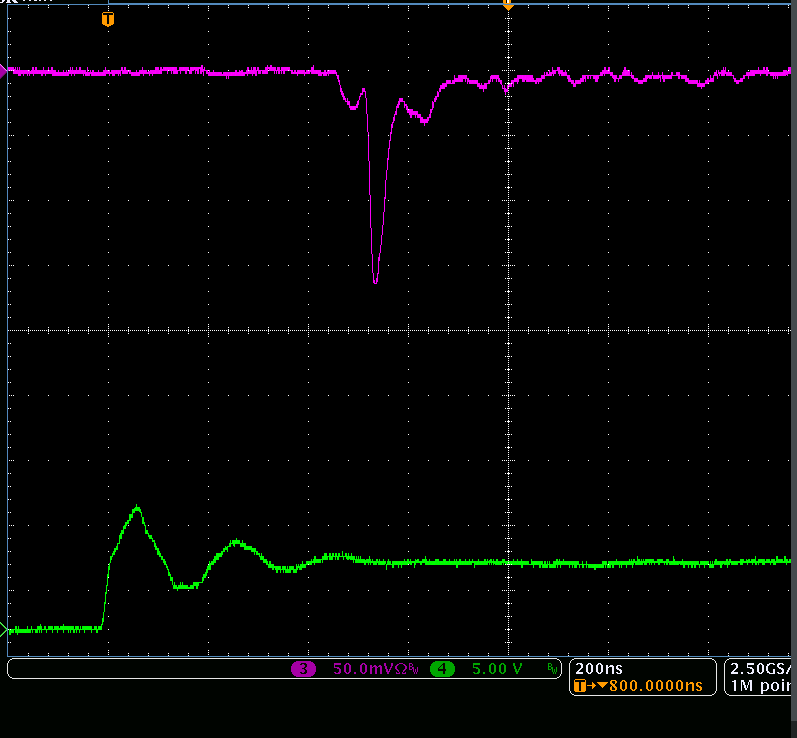797x738 pixels.
Task: Click the 200ns timebase readout
Action: click(x=599, y=668)
